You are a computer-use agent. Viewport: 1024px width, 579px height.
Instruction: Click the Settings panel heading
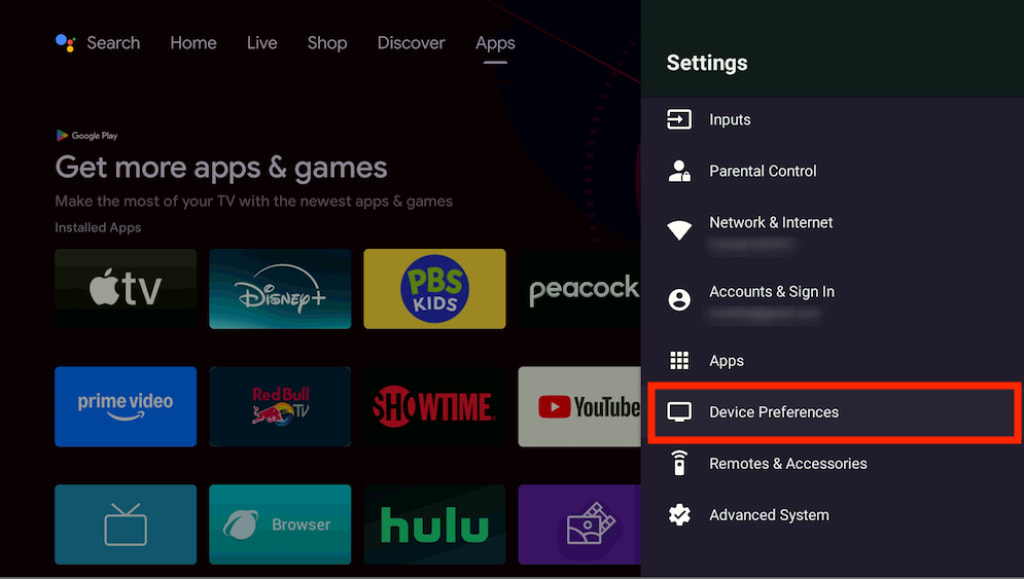pos(707,63)
